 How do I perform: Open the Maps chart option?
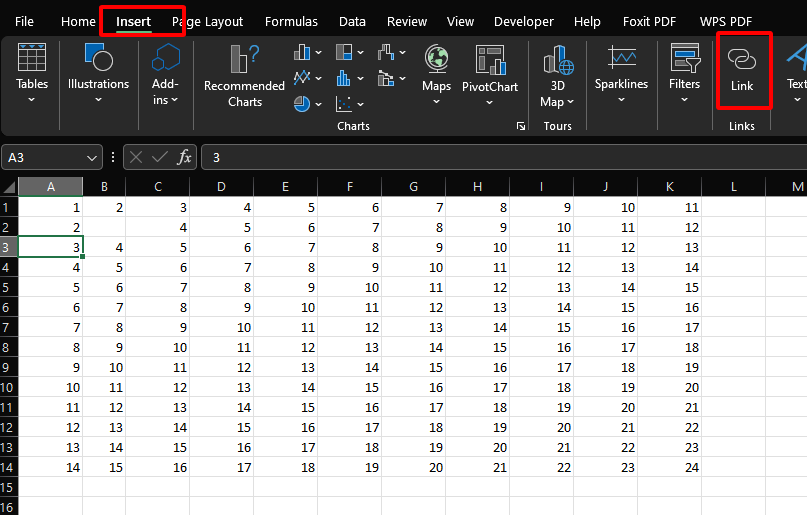(x=436, y=73)
